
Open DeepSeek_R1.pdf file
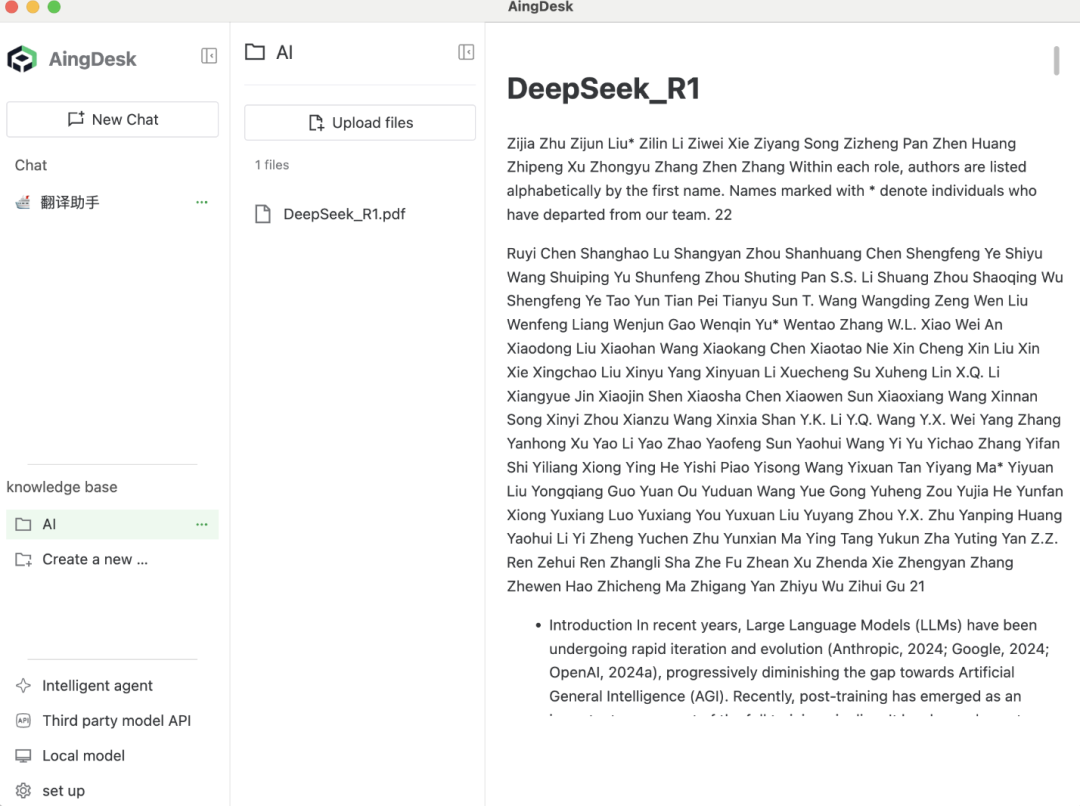[344, 214]
